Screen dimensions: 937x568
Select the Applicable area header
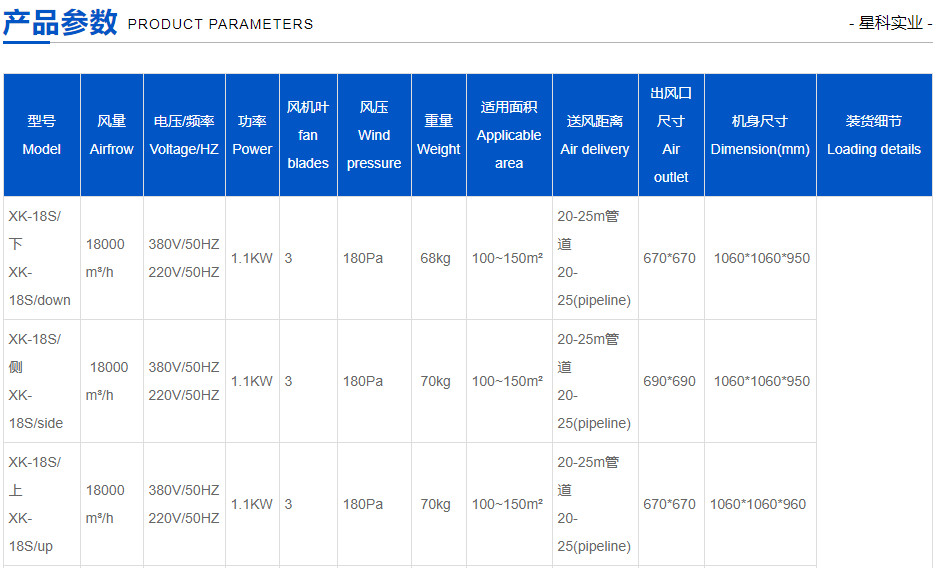pos(509,135)
